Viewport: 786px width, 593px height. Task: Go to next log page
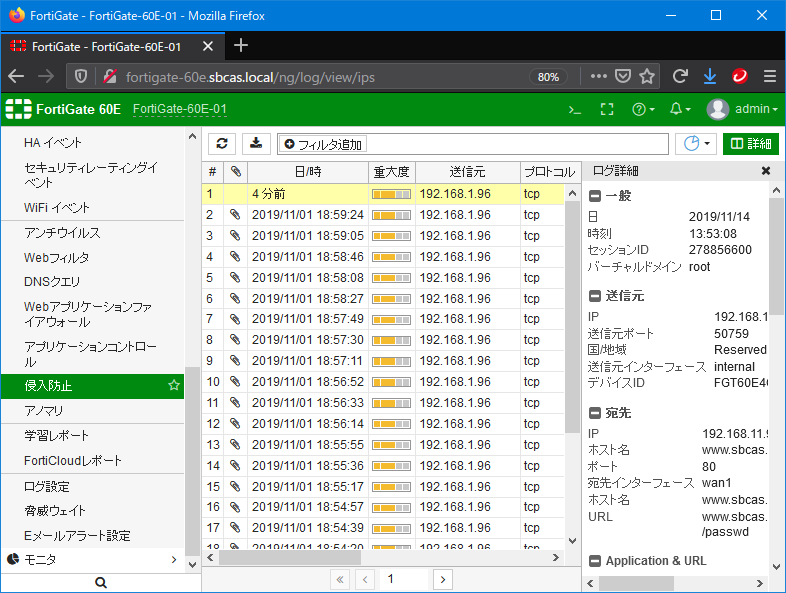click(x=443, y=579)
